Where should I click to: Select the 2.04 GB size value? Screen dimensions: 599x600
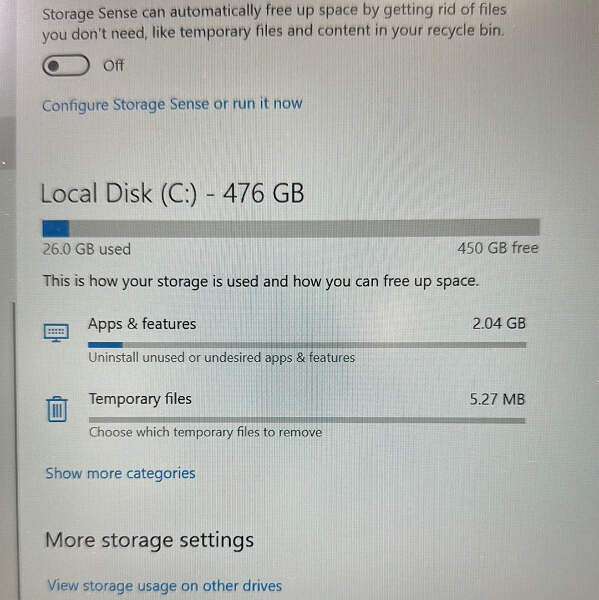click(x=499, y=324)
